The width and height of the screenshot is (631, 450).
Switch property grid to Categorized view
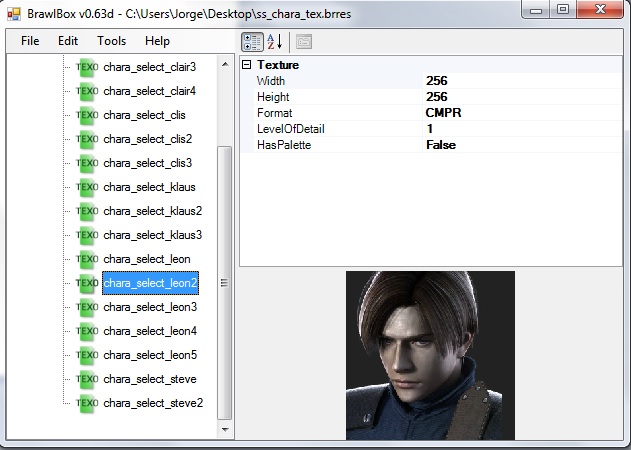click(253, 41)
